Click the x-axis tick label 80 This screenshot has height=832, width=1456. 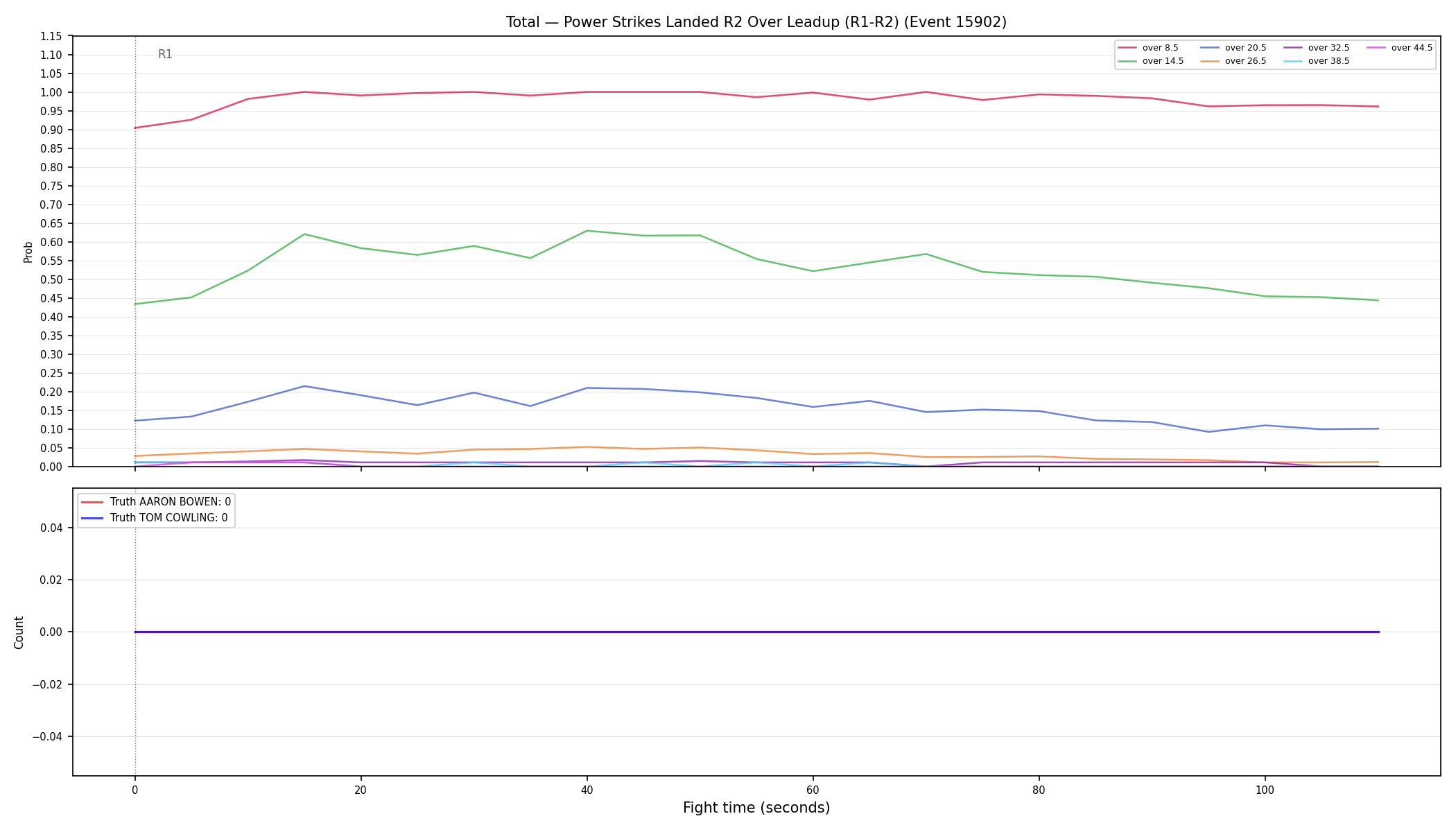pos(1039,790)
